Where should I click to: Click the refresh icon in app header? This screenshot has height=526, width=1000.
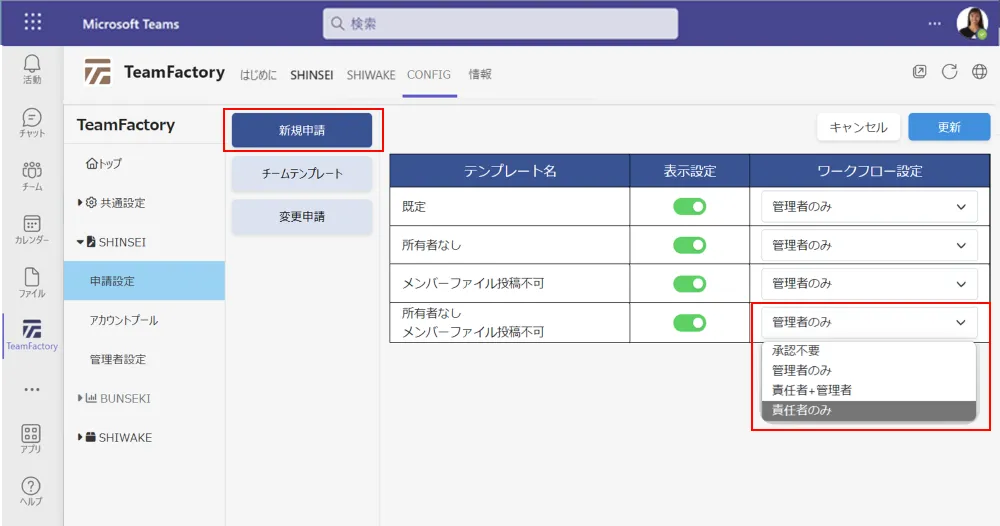[949, 72]
